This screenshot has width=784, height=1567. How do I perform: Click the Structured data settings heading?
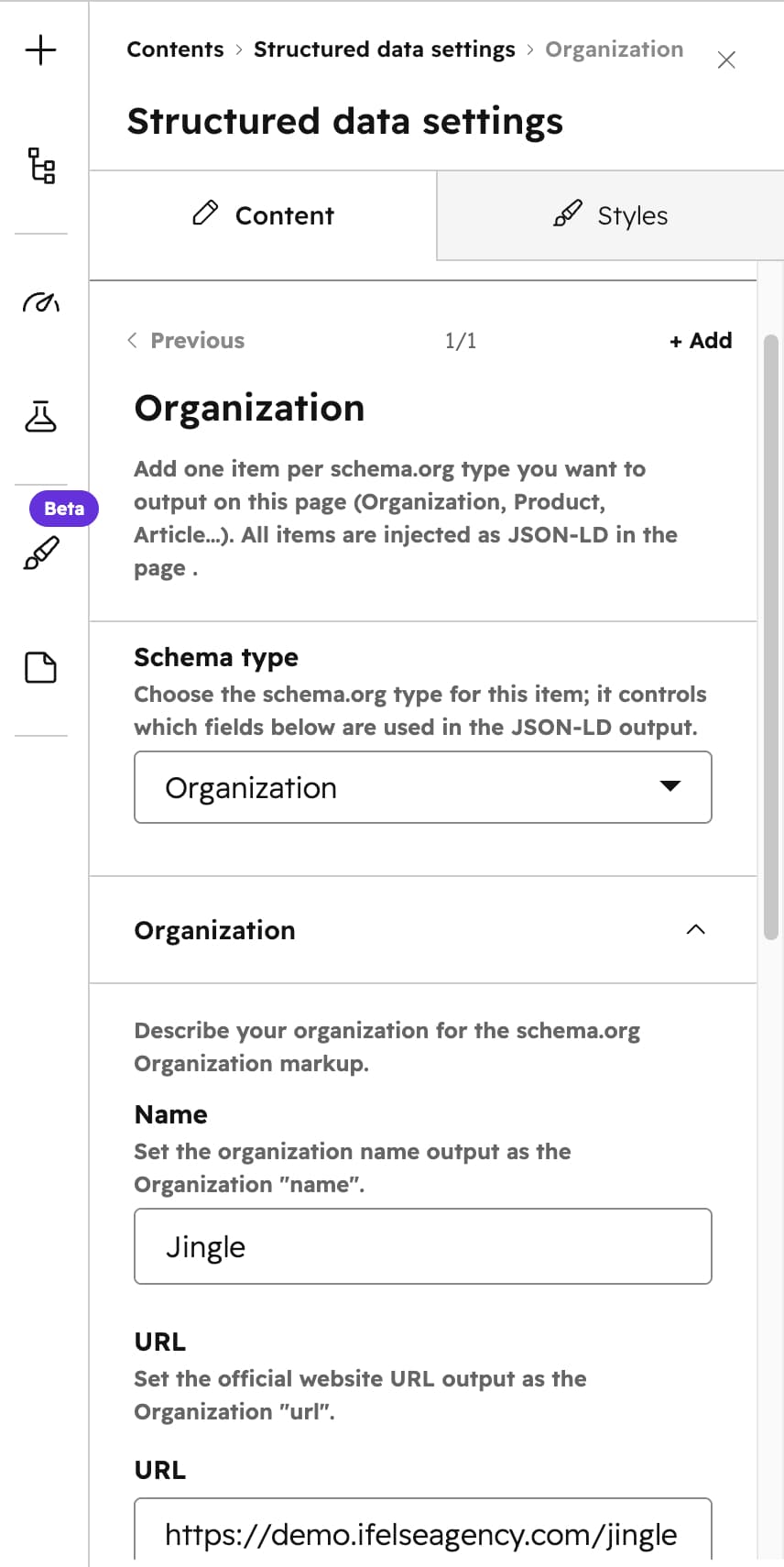(x=345, y=121)
